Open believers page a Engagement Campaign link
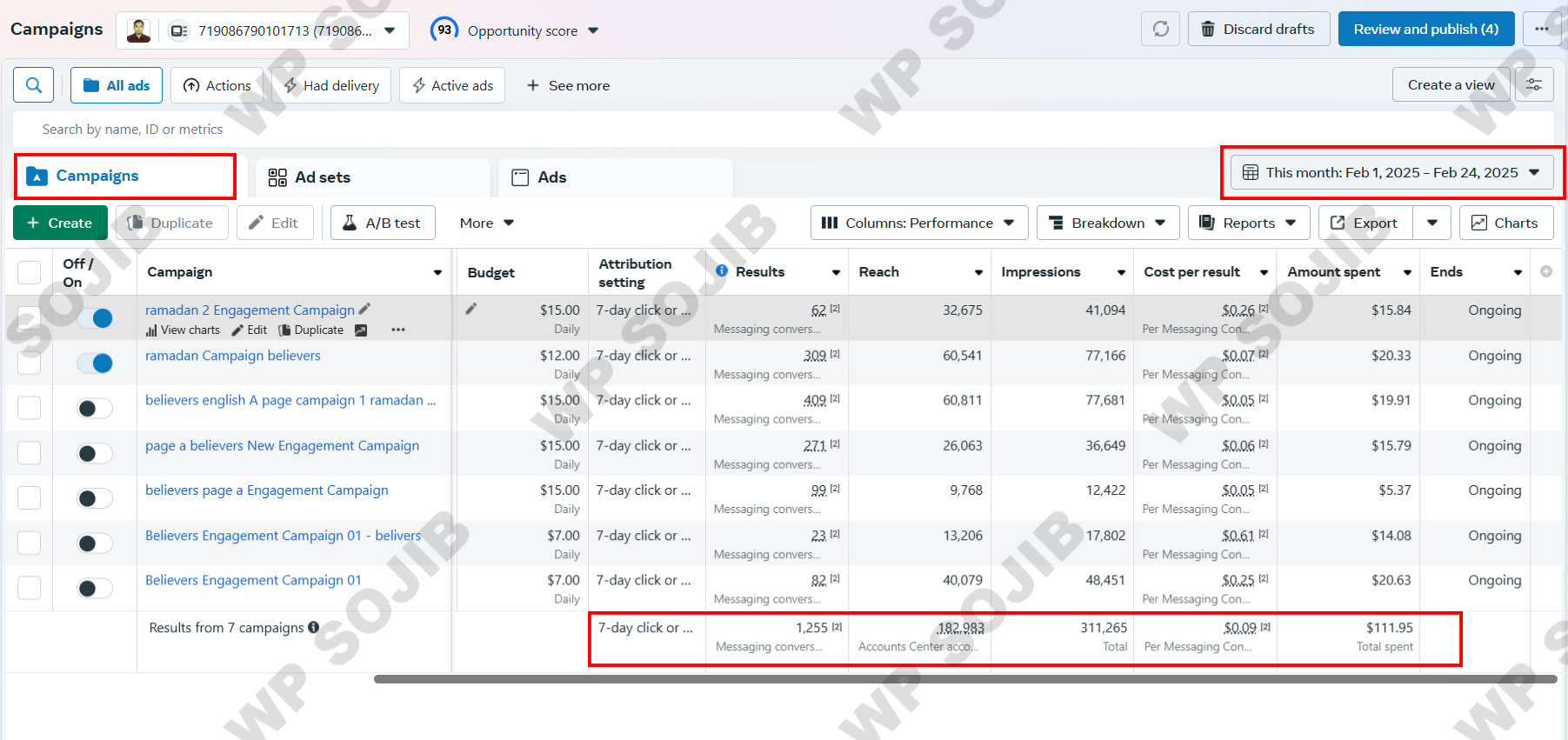1568x740 pixels. 266,490
